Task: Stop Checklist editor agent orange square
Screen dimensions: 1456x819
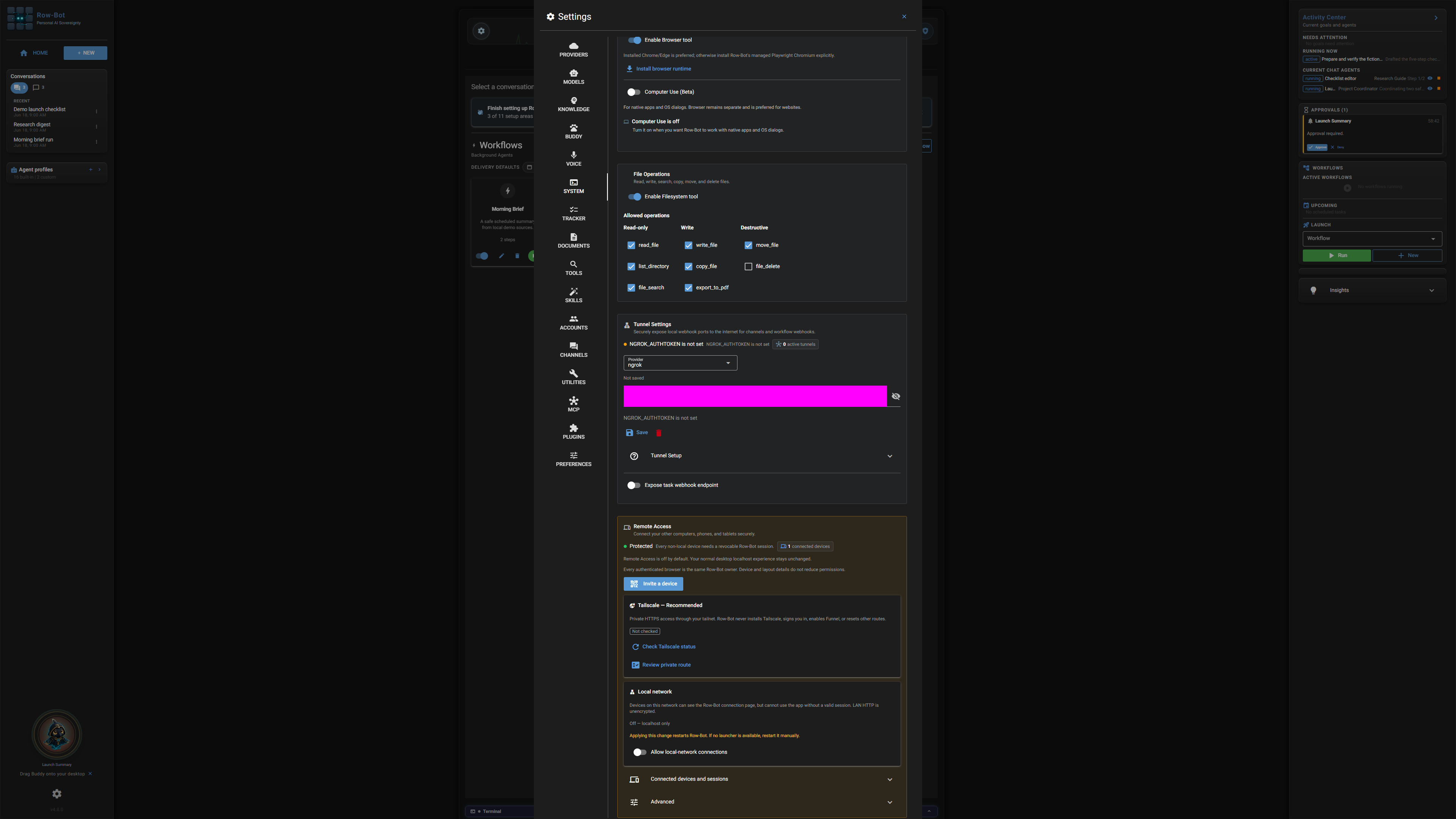Action: 1439,78
